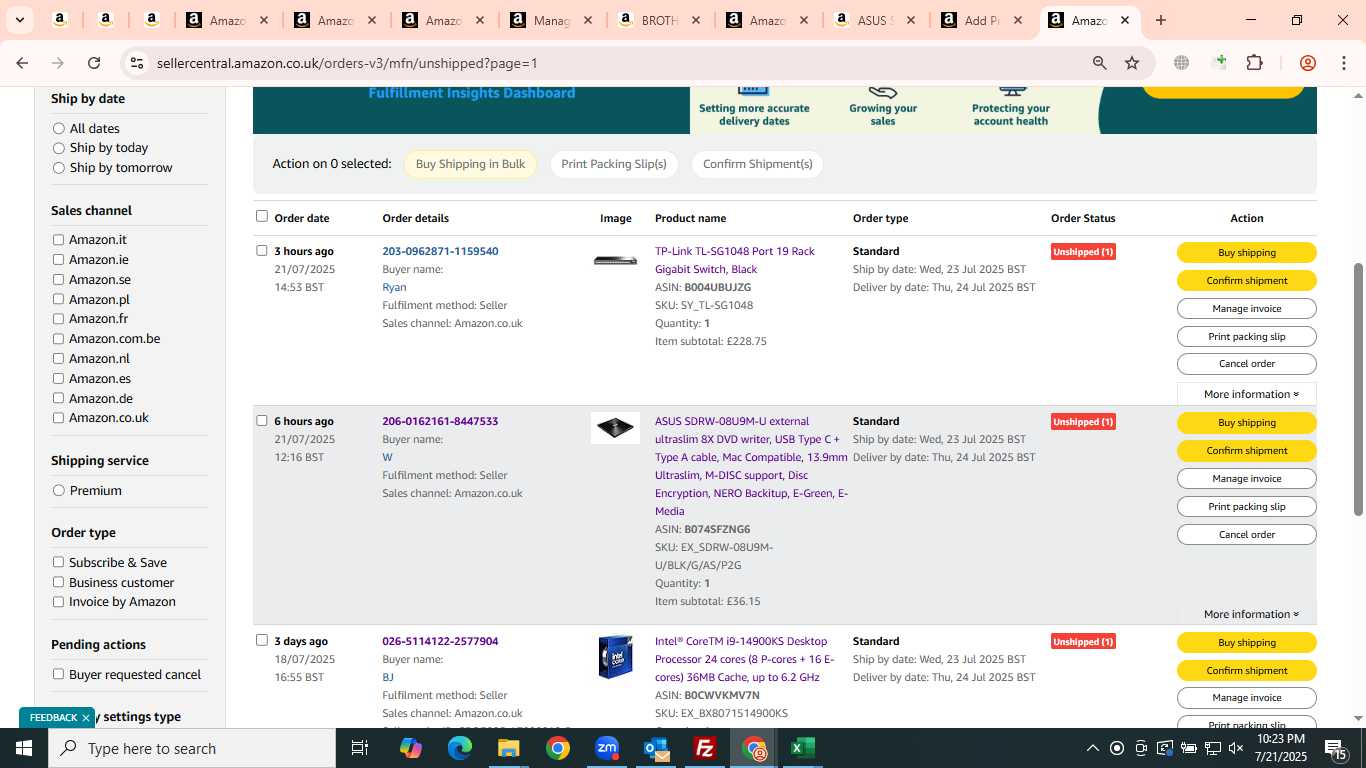Switch to the Manag browser tab
1366x768 pixels.
click(x=551, y=20)
